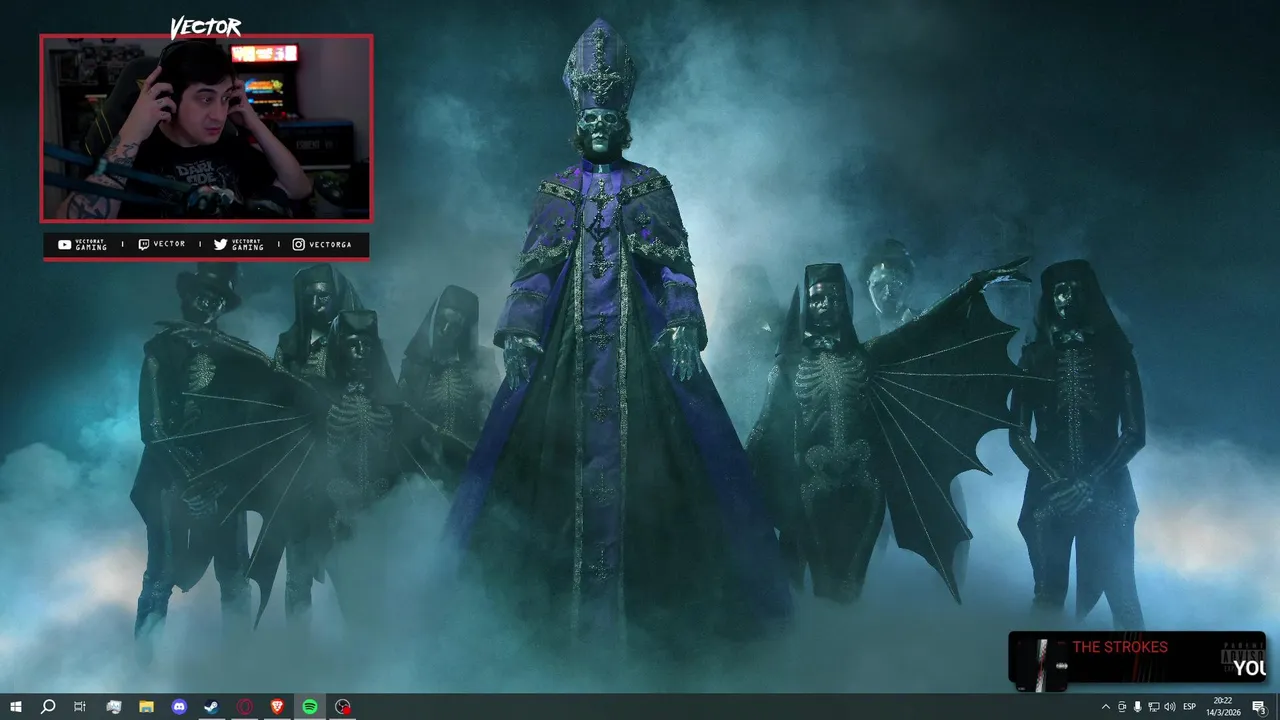1280x720 pixels.
Task: Click the VECTORGA Instagram handle text
Action: pyautogui.click(x=330, y=245)
